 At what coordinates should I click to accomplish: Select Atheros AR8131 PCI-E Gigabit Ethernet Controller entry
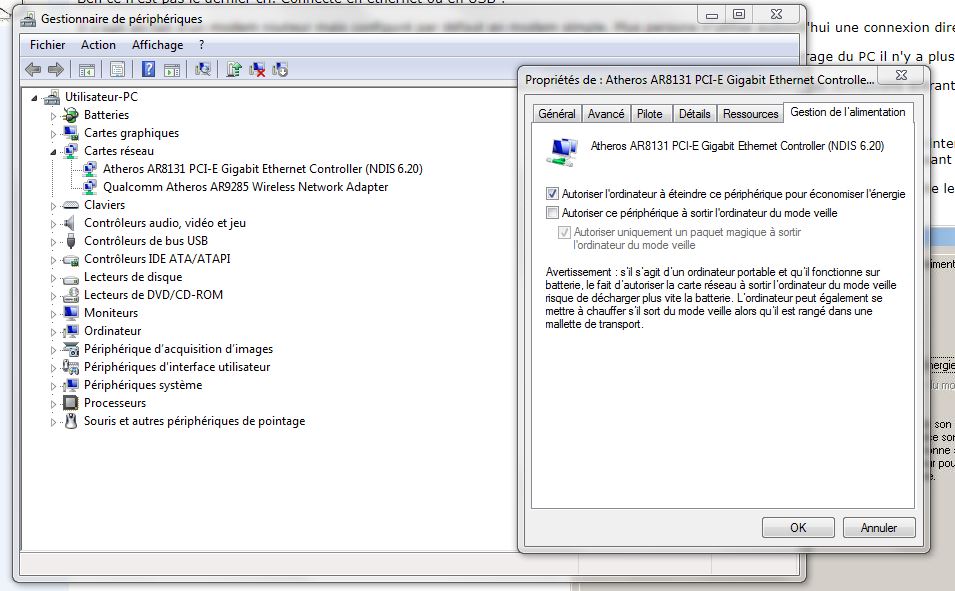[263, 169]
